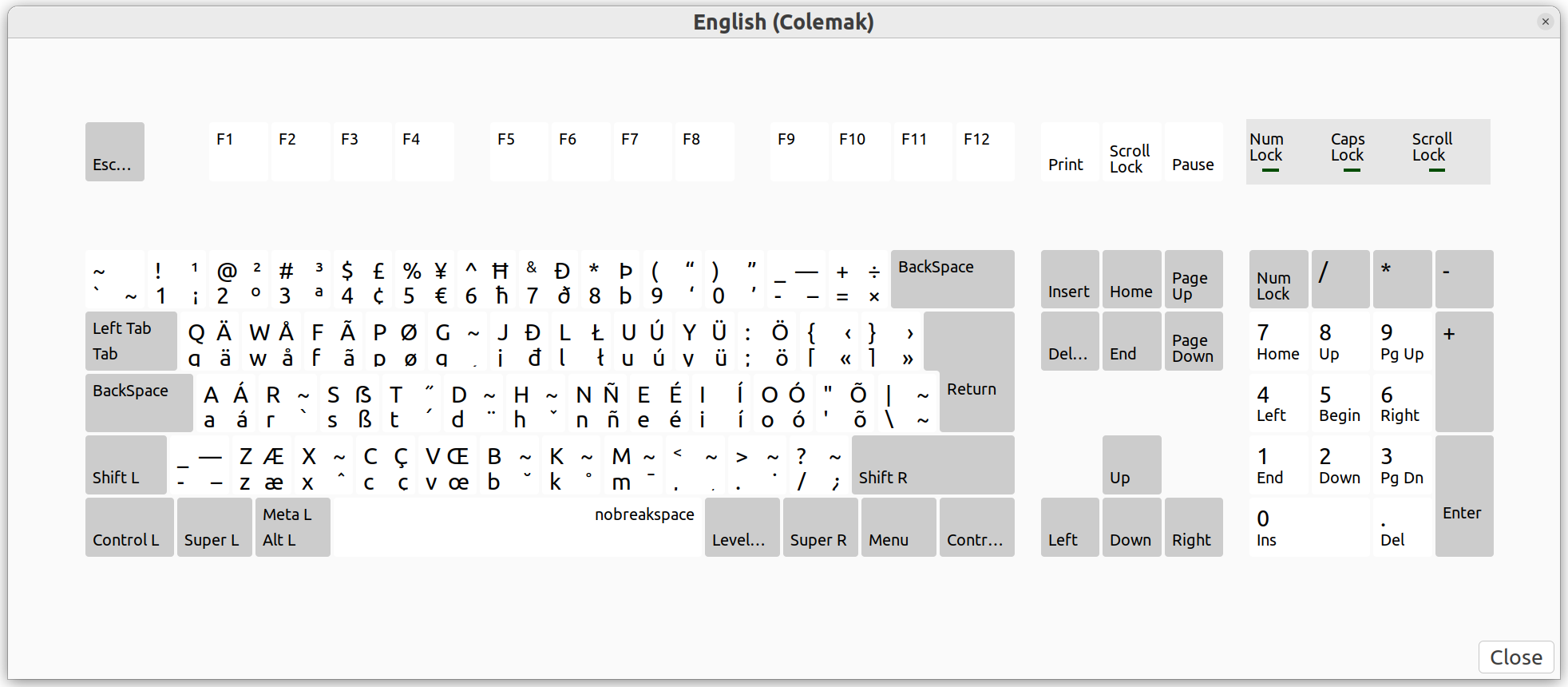Click the BackSpace key left of A
The height and width of the screenshot is (687, 1568).
click(x=139, y=403)
